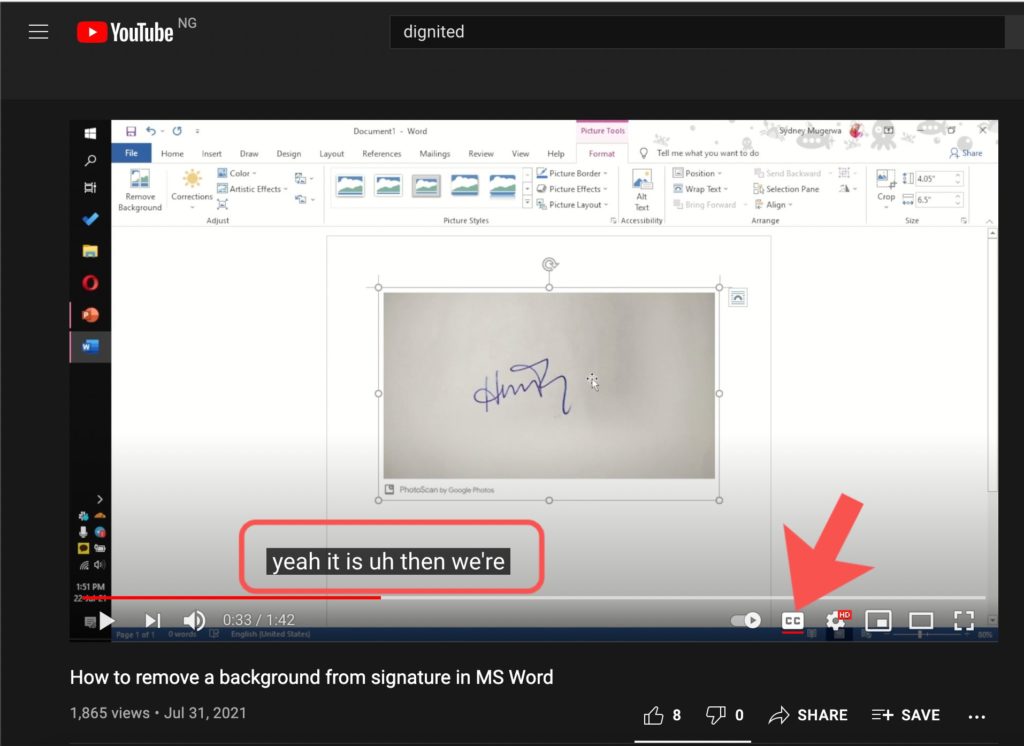Click the search box containing dignited

(697, 32)
